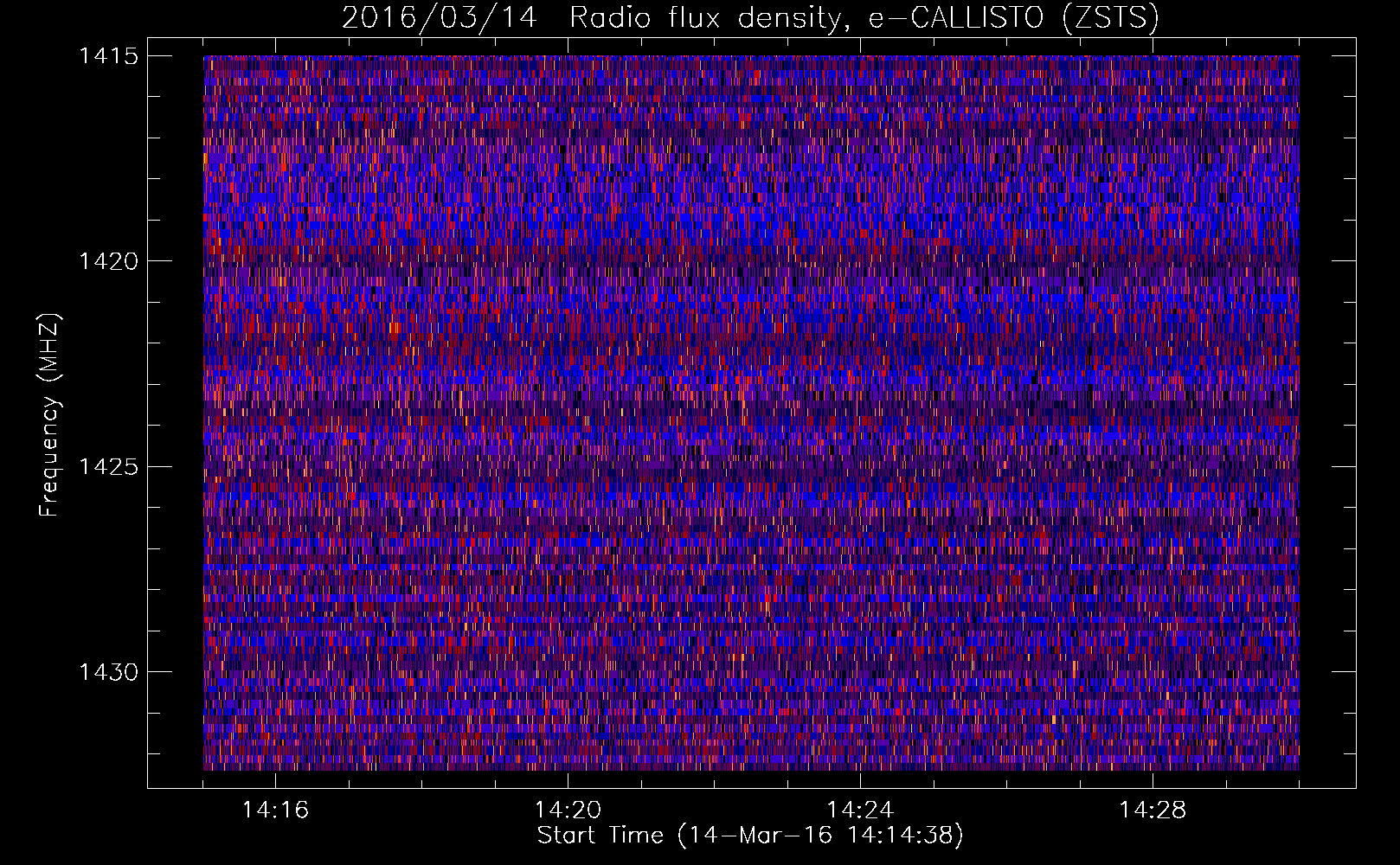The width and height of the screenshot is (1400, 865).
Task: Click the 1420 frequency tick label
Action: [x=108, y=261]
